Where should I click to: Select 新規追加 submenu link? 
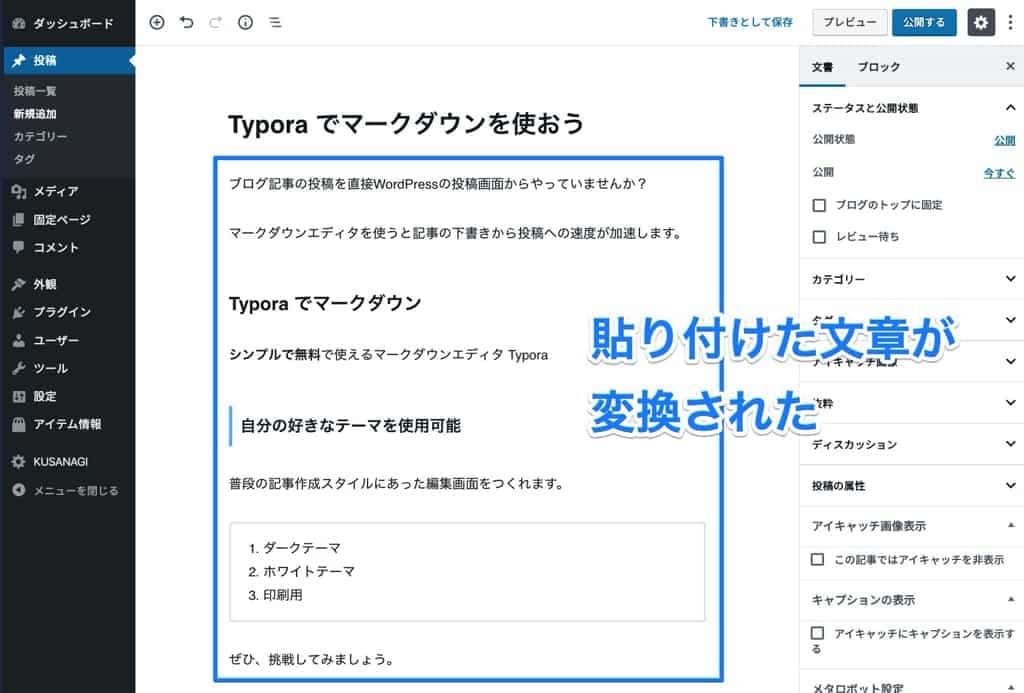coord(35,114)
